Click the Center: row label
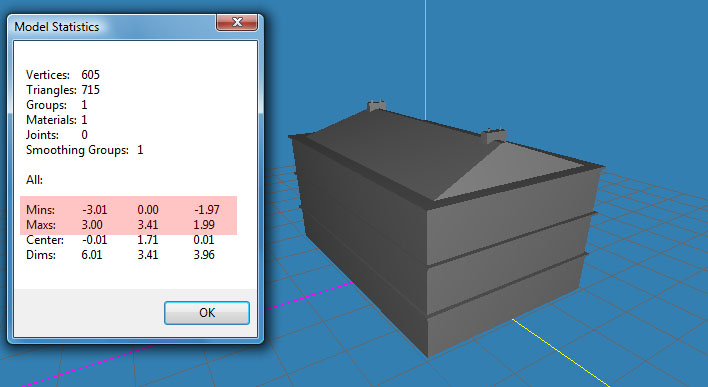 click(45, 240)
